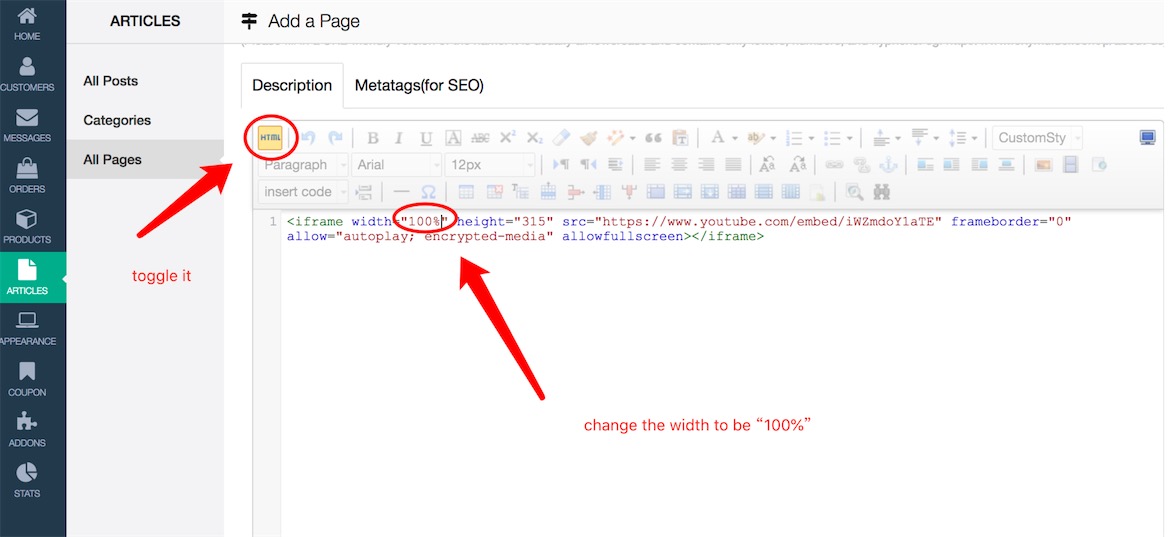This screenshot has width=1168, height=537.
Task: Toggle italic formatting in editor toolbar
Action: 399,138
